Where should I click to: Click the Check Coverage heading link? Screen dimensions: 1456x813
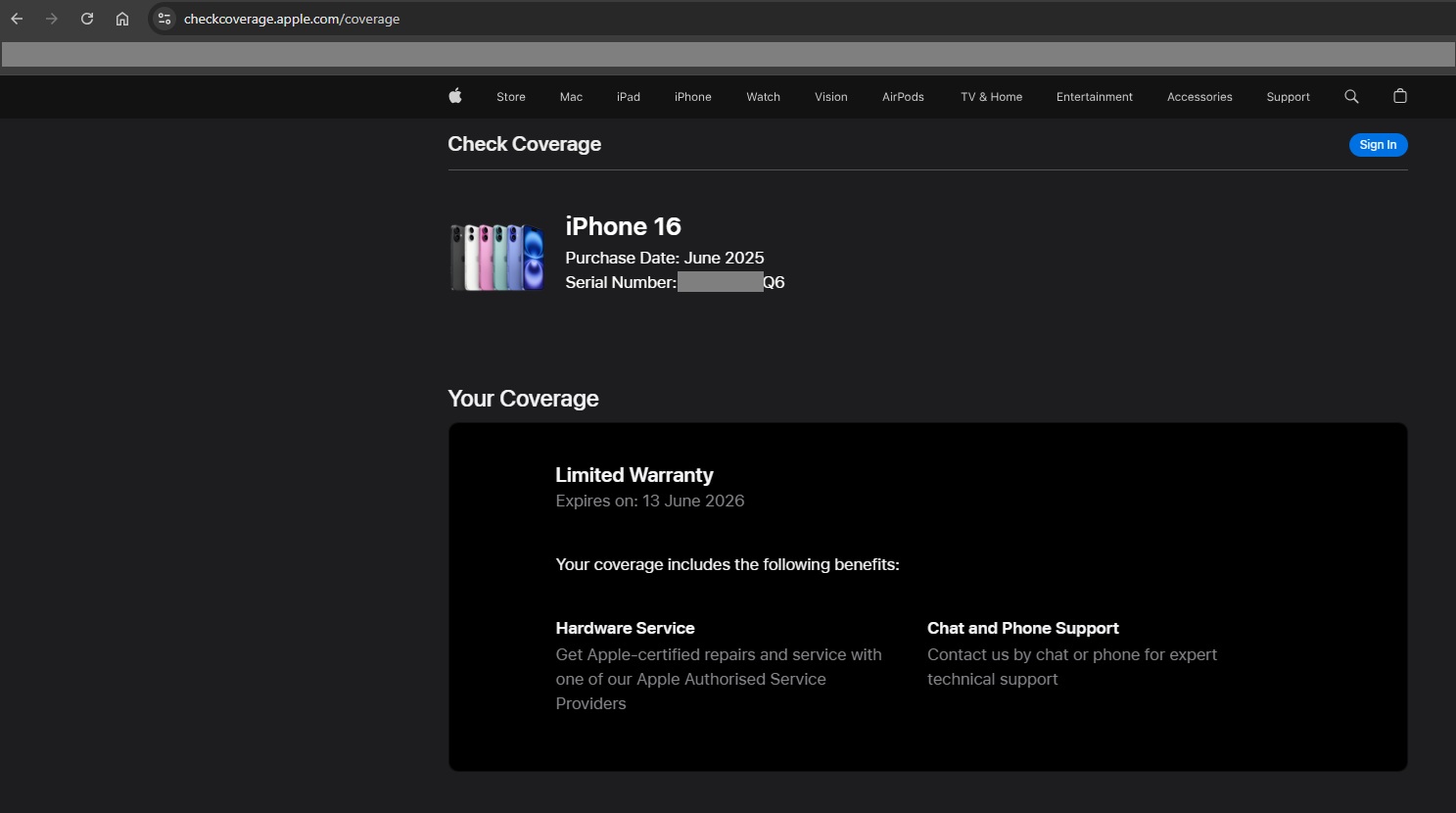525,144
